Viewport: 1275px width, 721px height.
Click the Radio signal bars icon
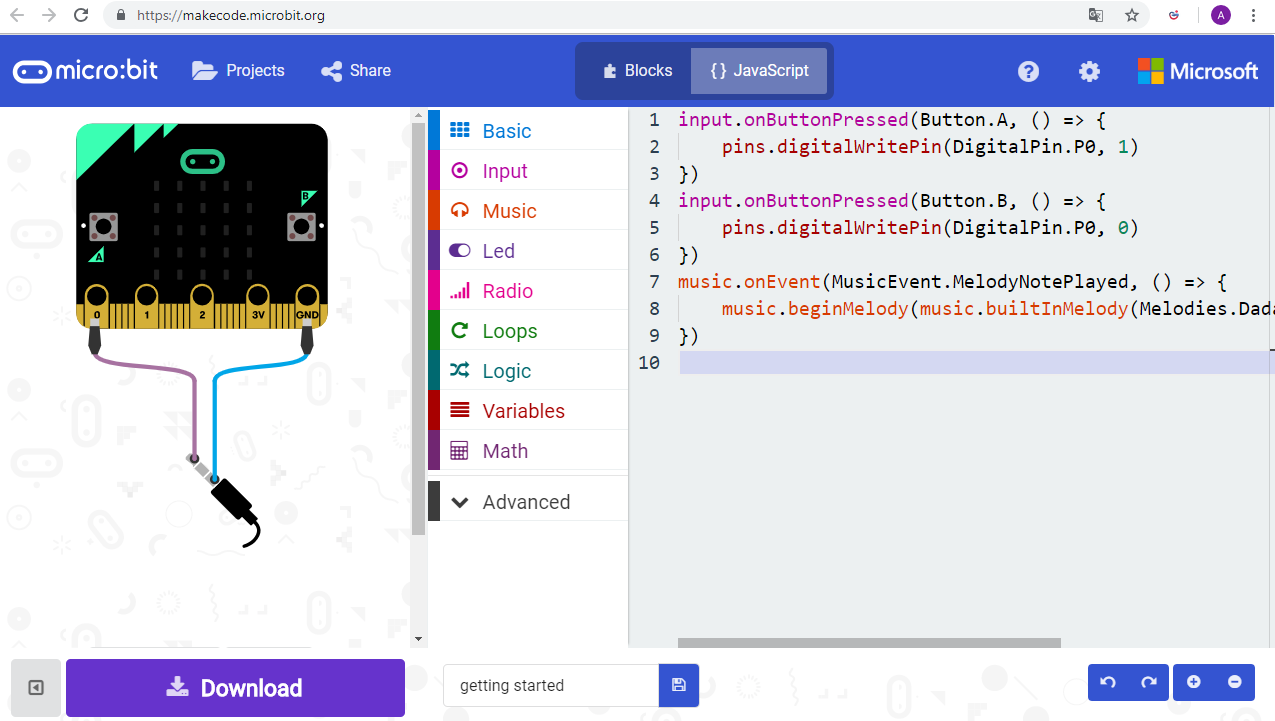pos(460,291)
